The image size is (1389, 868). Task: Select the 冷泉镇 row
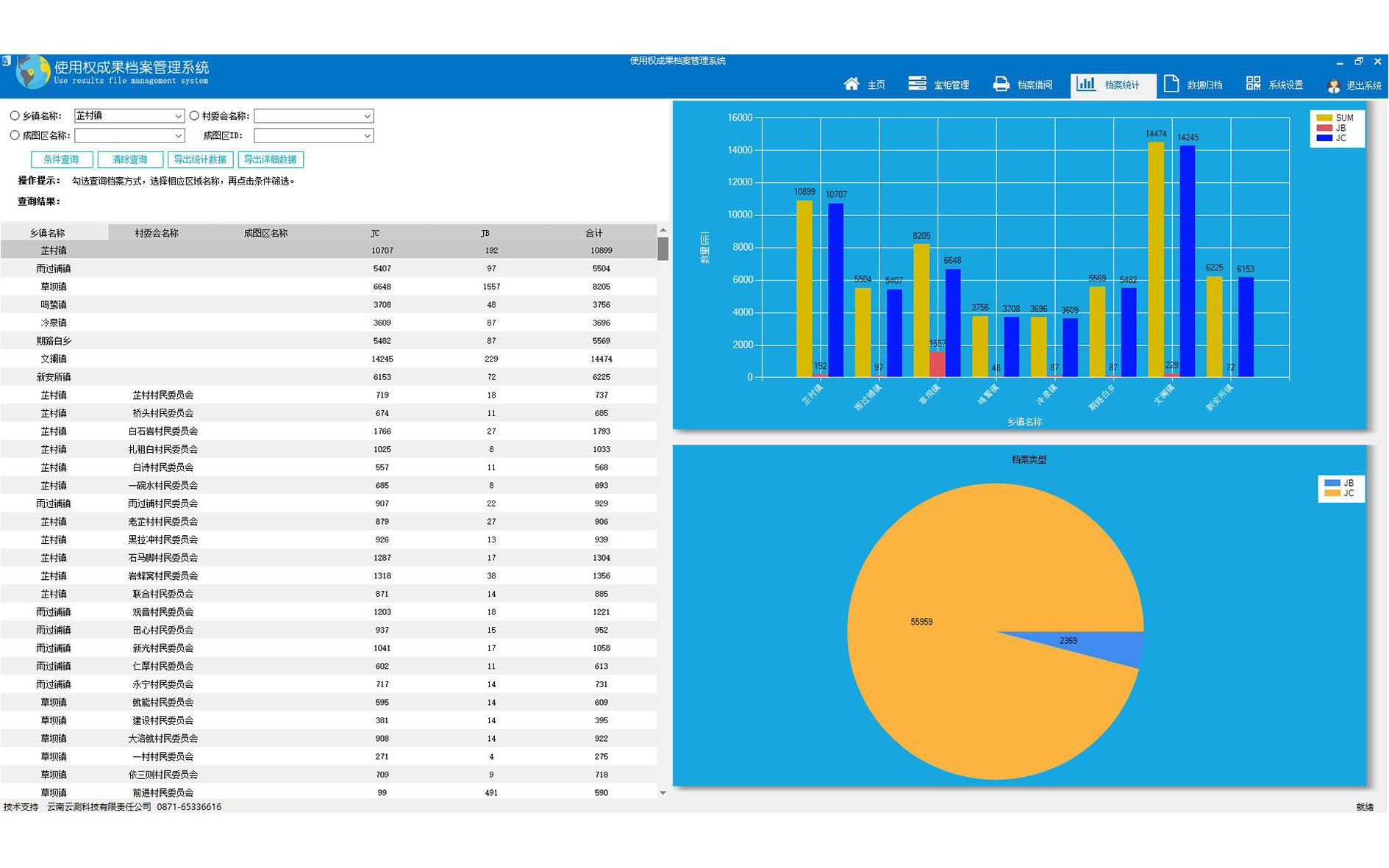329,323
